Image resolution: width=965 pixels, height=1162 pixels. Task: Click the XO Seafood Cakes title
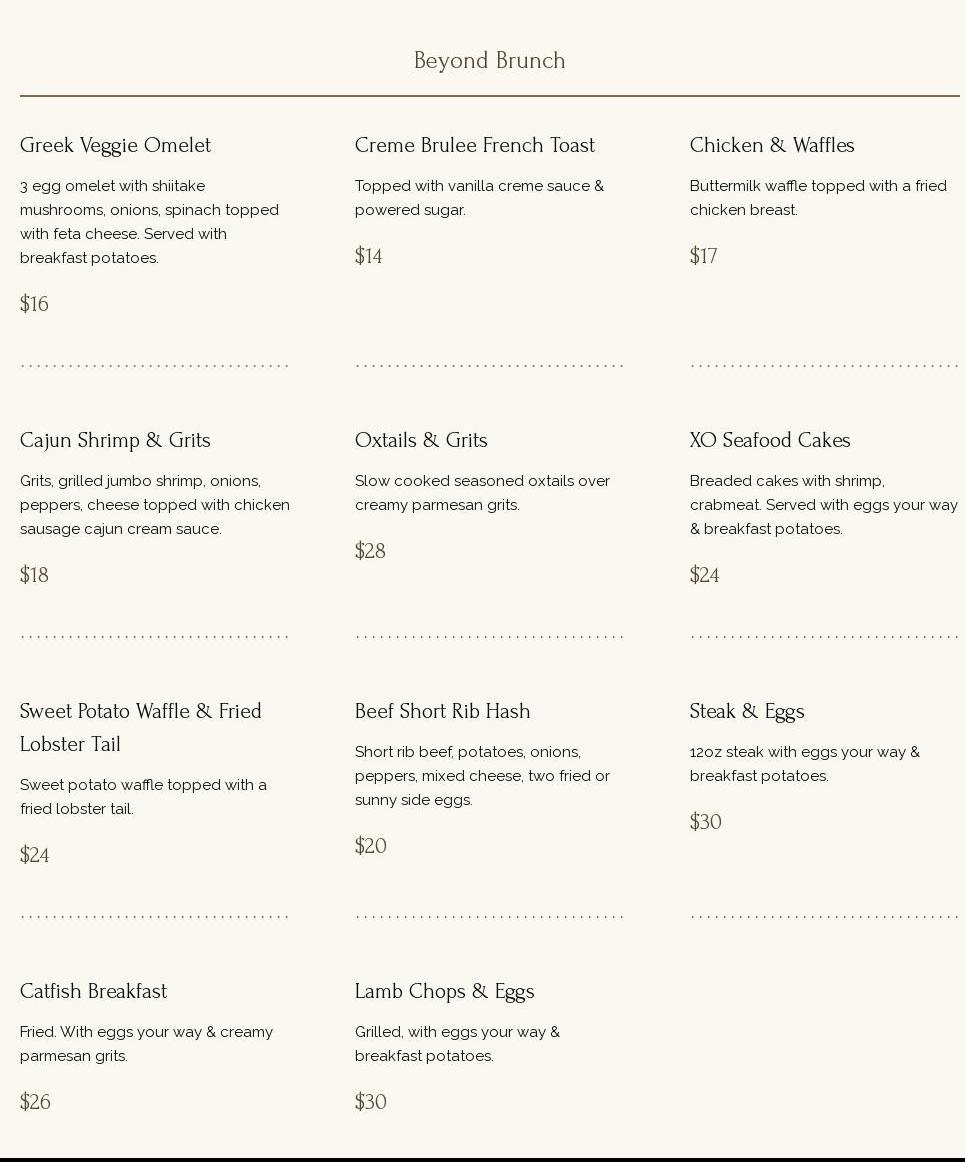[769, 440]
